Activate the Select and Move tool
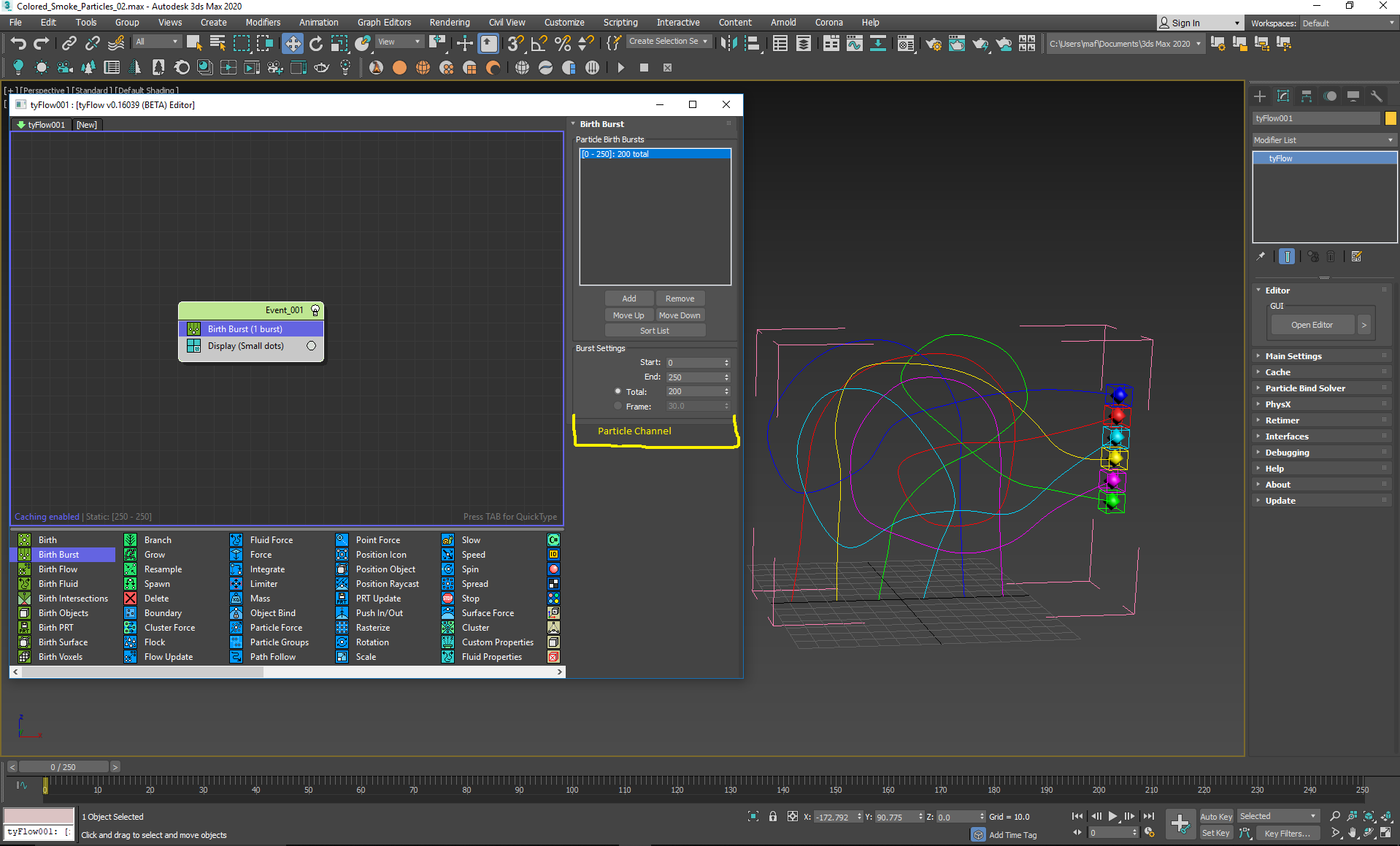 (293, 44)
